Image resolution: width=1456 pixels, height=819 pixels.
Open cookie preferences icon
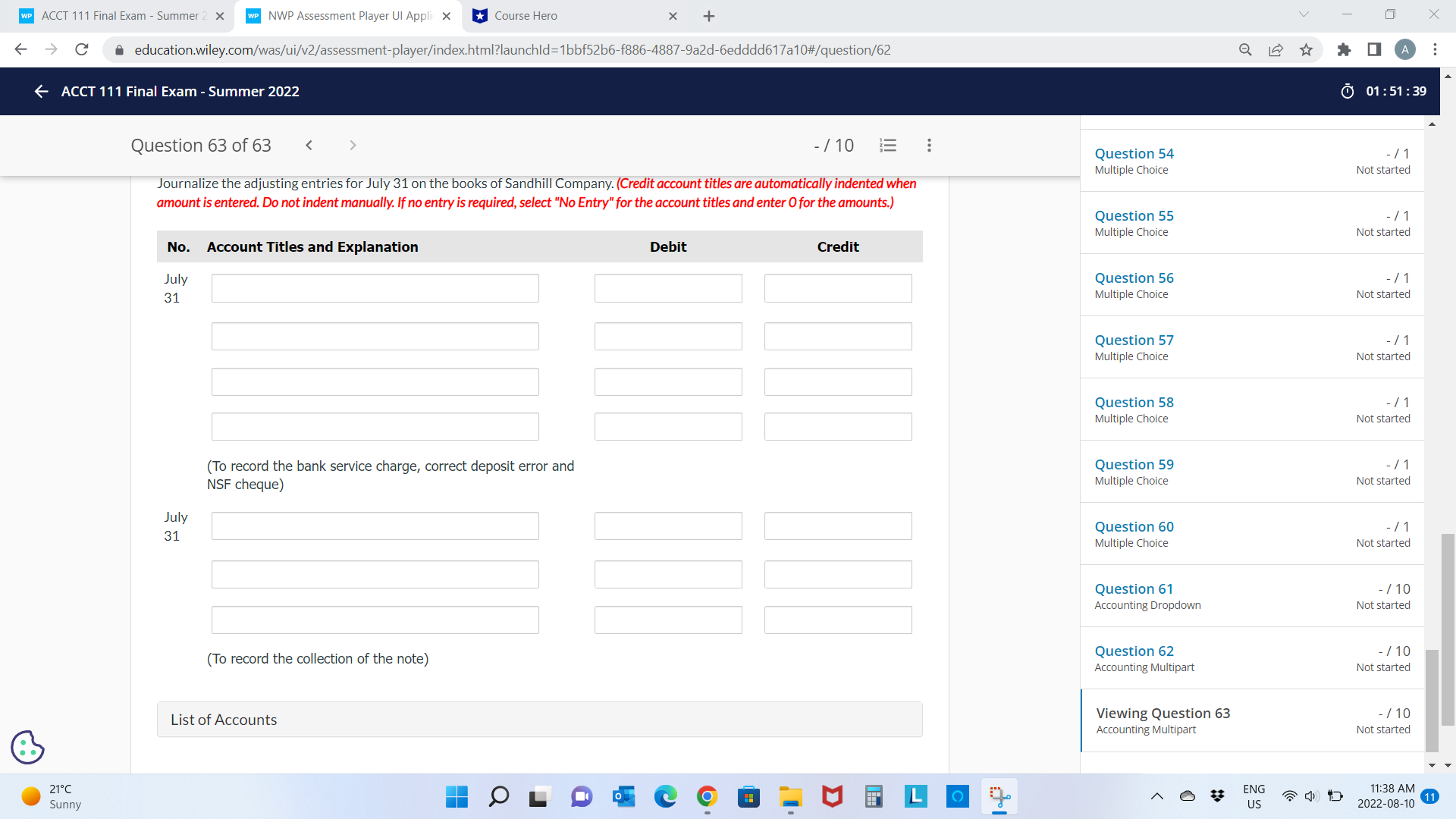pos(27,747)
